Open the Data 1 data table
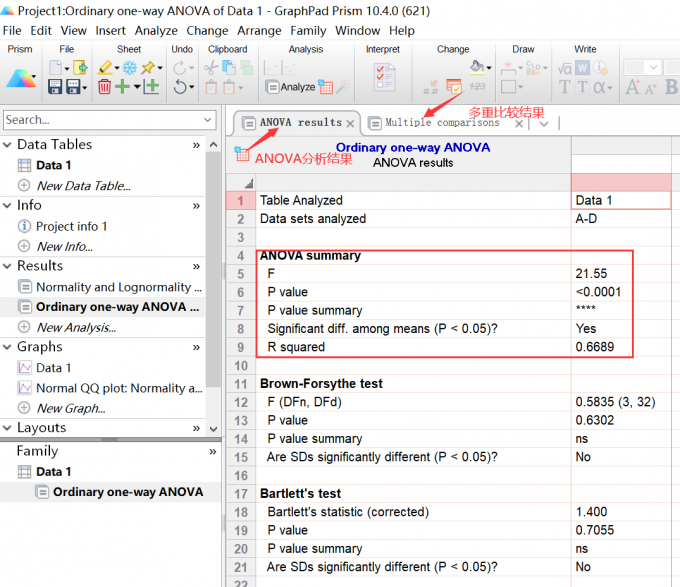Viewport: 680px width, 587px height. click(53, 165)
